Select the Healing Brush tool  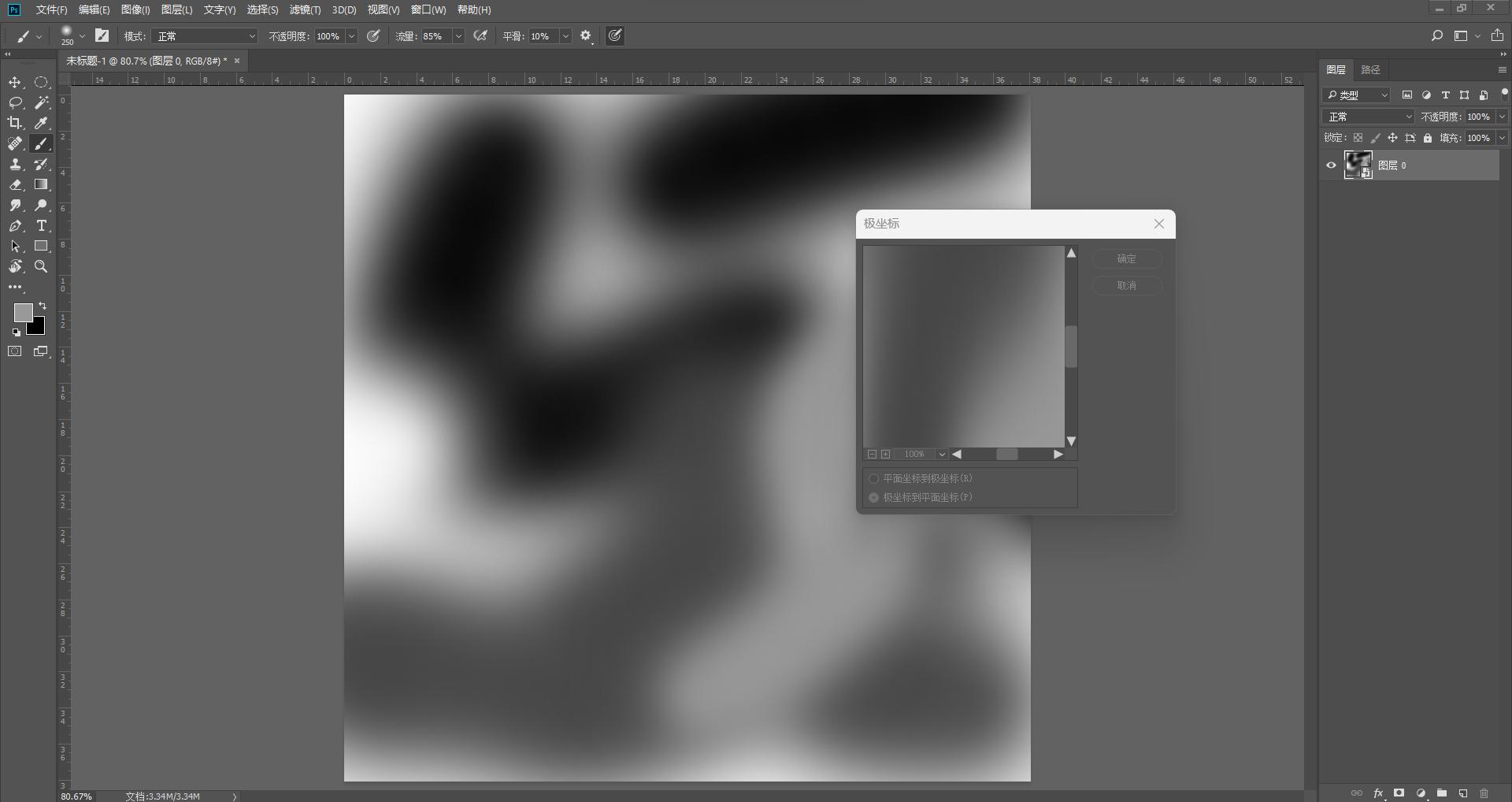pos(15,143)
